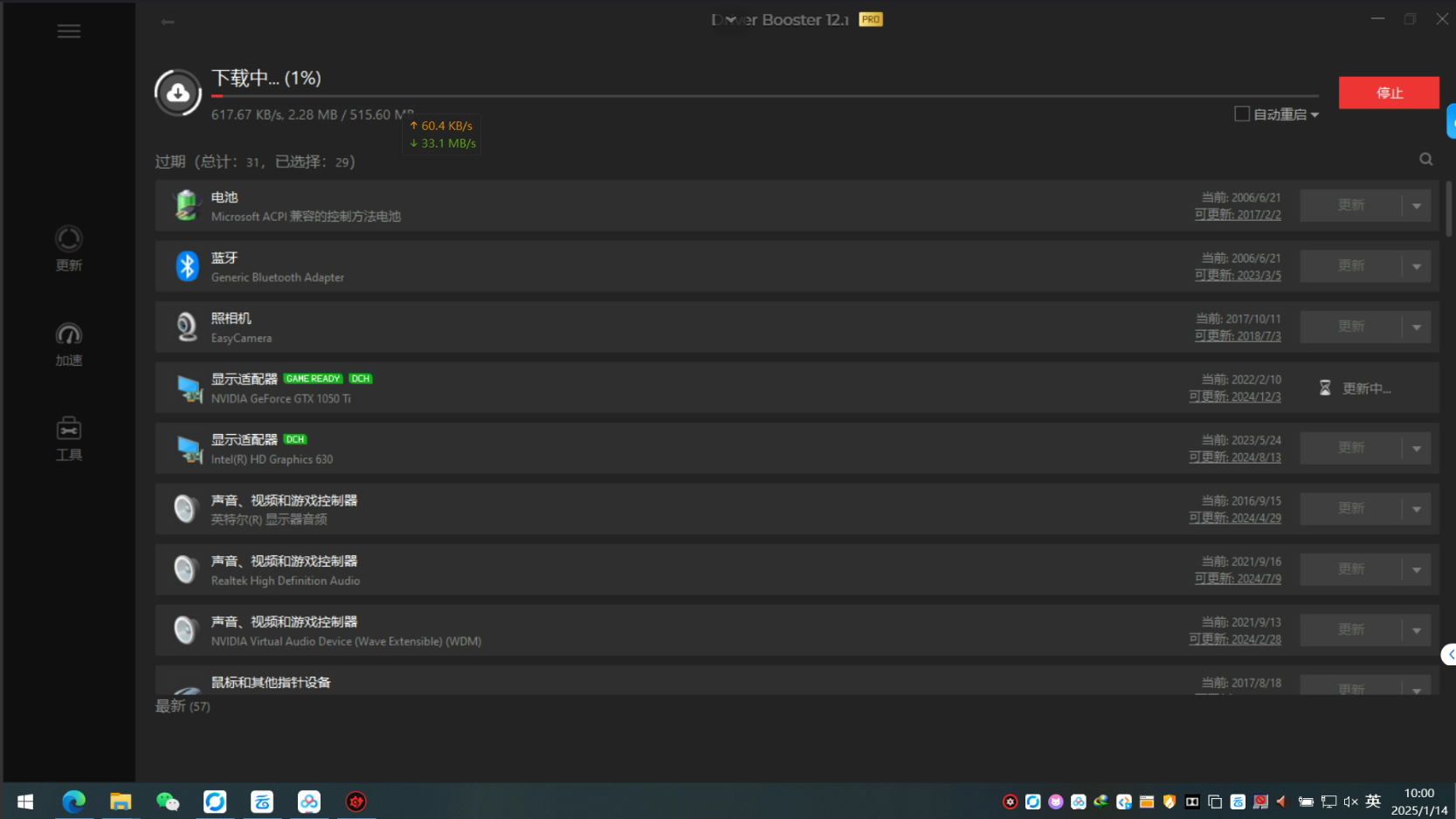Screen dimensions: 1456x819
Task: Click the Dolby tray icon
Action: pos(1192,802)
